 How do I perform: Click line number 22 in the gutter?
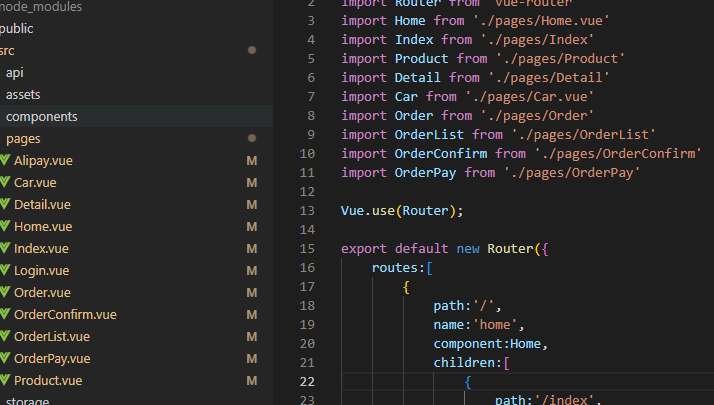pos(307,382)
